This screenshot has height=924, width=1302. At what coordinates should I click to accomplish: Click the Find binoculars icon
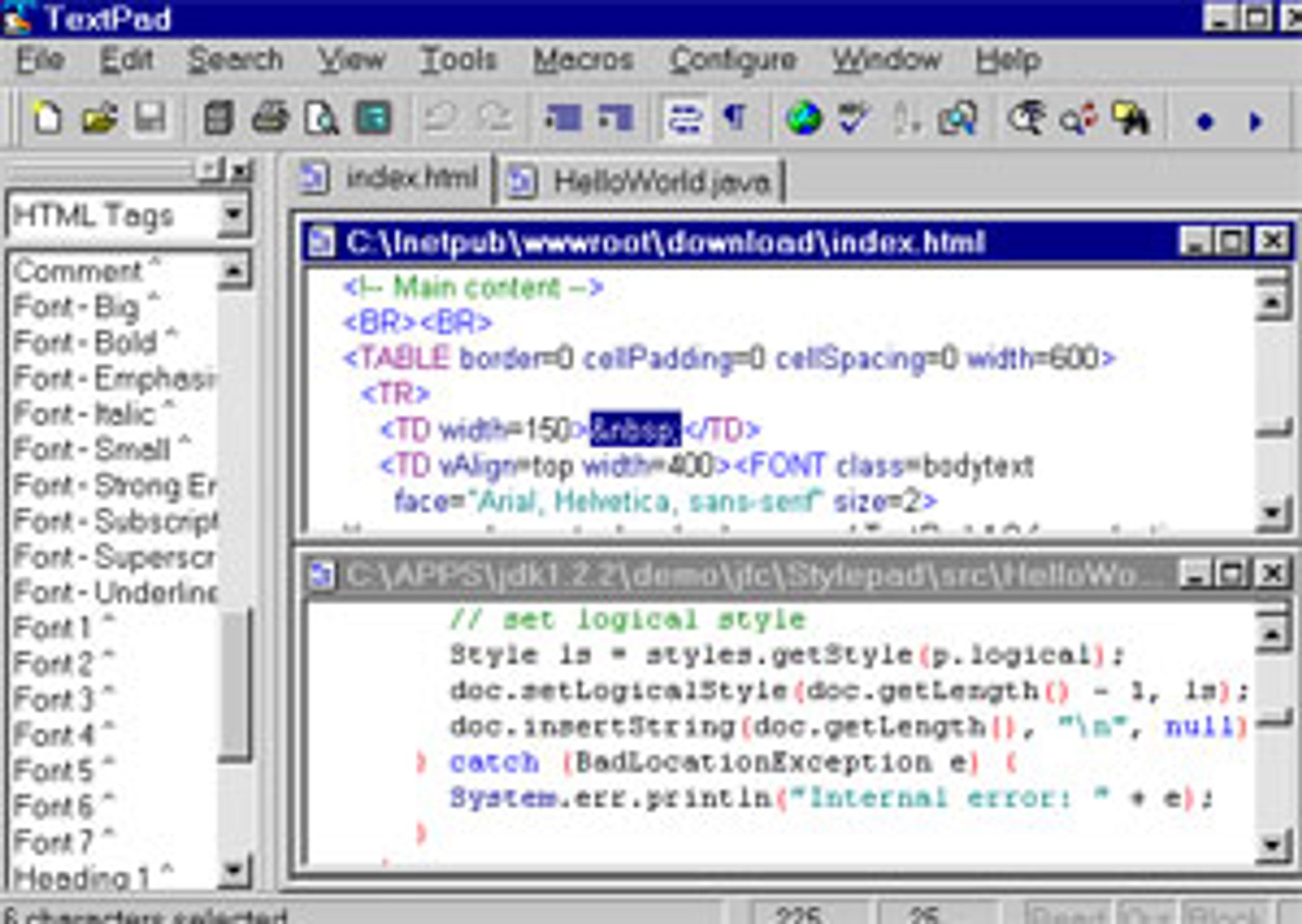[x=1027, y=118]
